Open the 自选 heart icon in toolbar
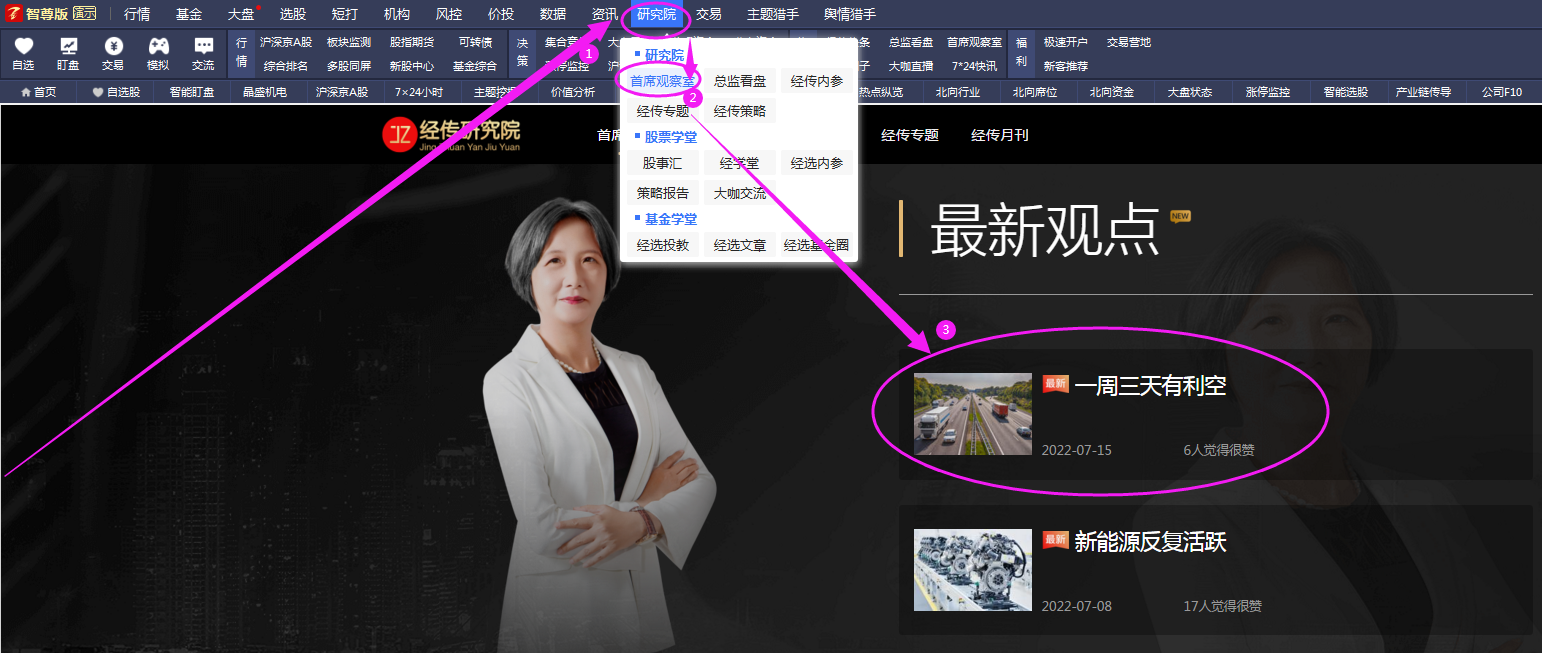The height and width of the screenshot is (653, 1542). [23, 53]
